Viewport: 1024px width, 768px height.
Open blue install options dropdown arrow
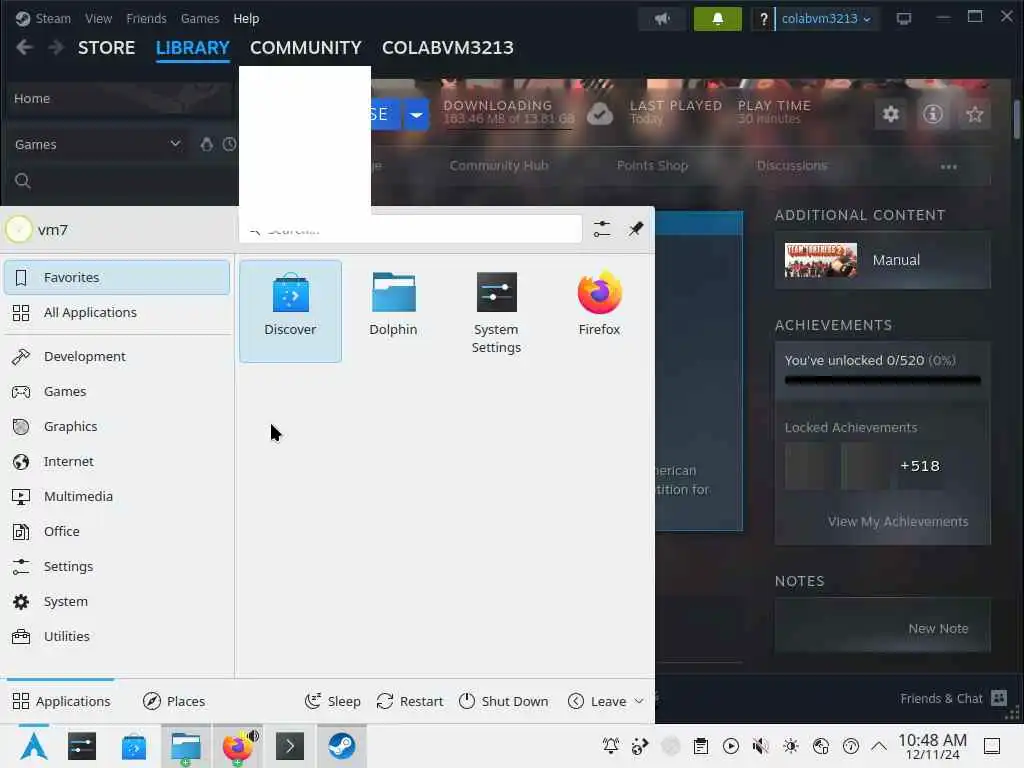(x=416, y=115)
